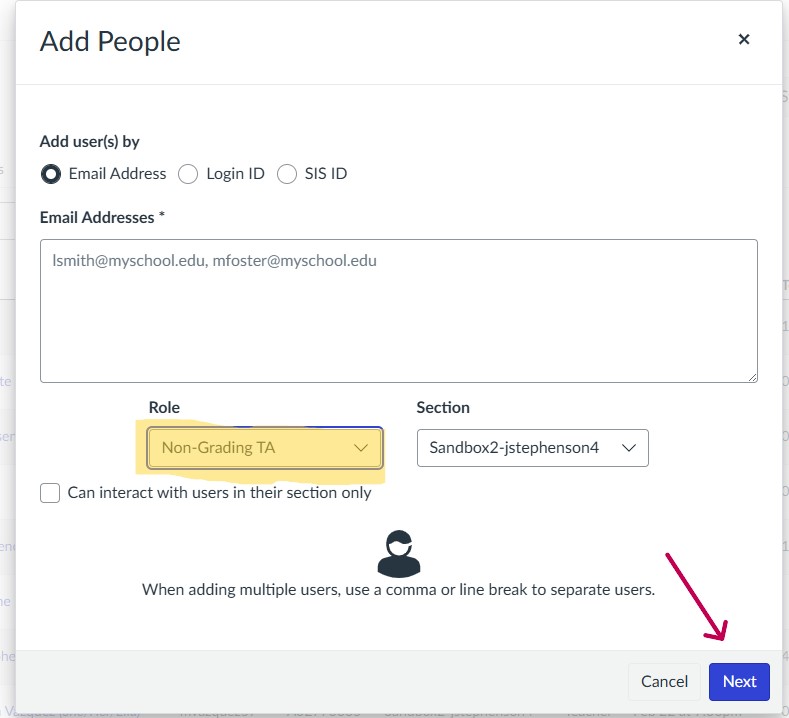This screenshot has height=718, width=789.
Task: Click the 'Add People' dialog heading
Action: tap(110, 42)
